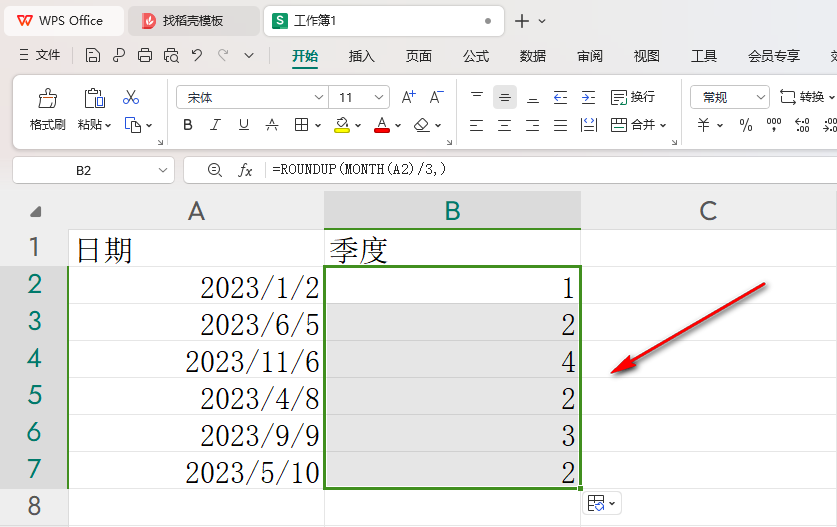Click the Redo arrow icon

click(223, 54)
